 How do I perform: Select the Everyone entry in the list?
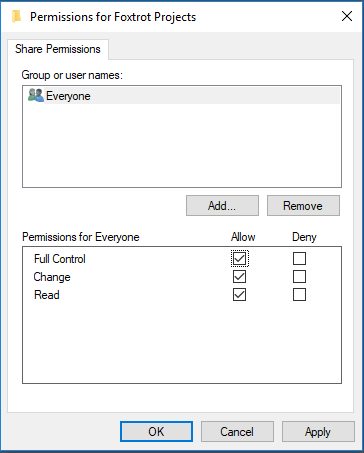[x=182, y=96]
